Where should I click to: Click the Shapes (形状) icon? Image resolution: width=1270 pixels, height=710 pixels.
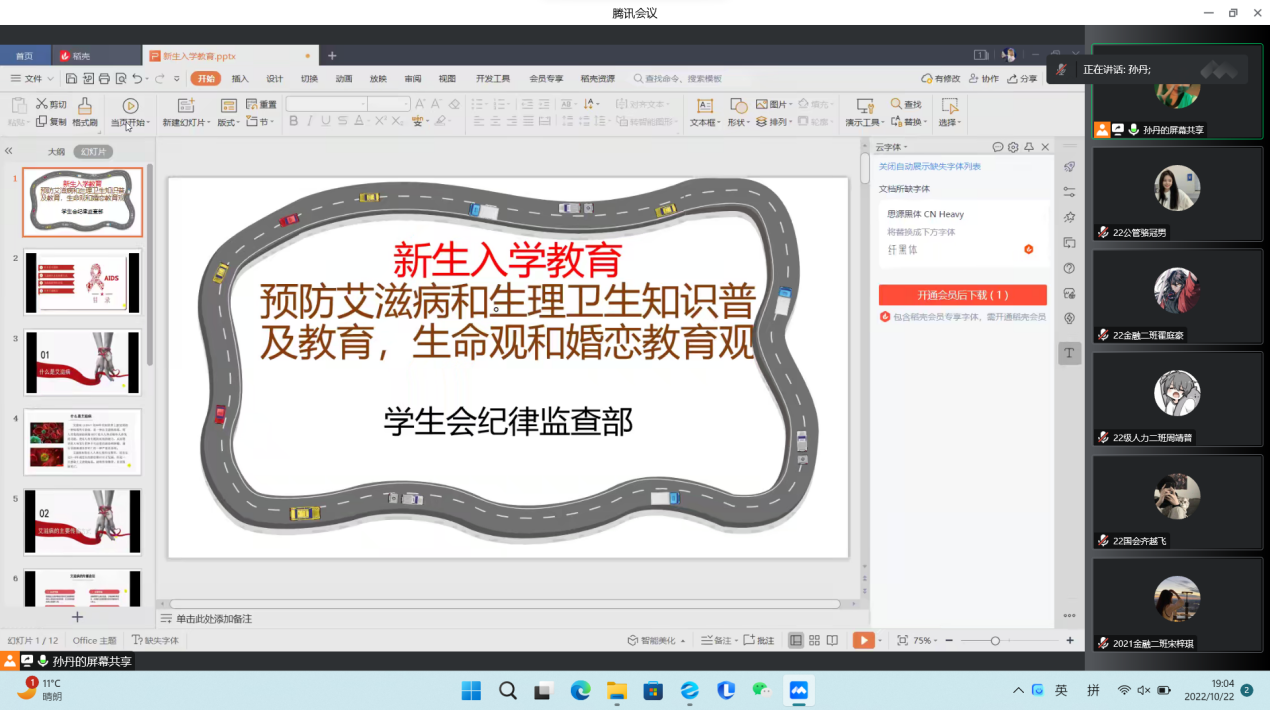[738, 106]
